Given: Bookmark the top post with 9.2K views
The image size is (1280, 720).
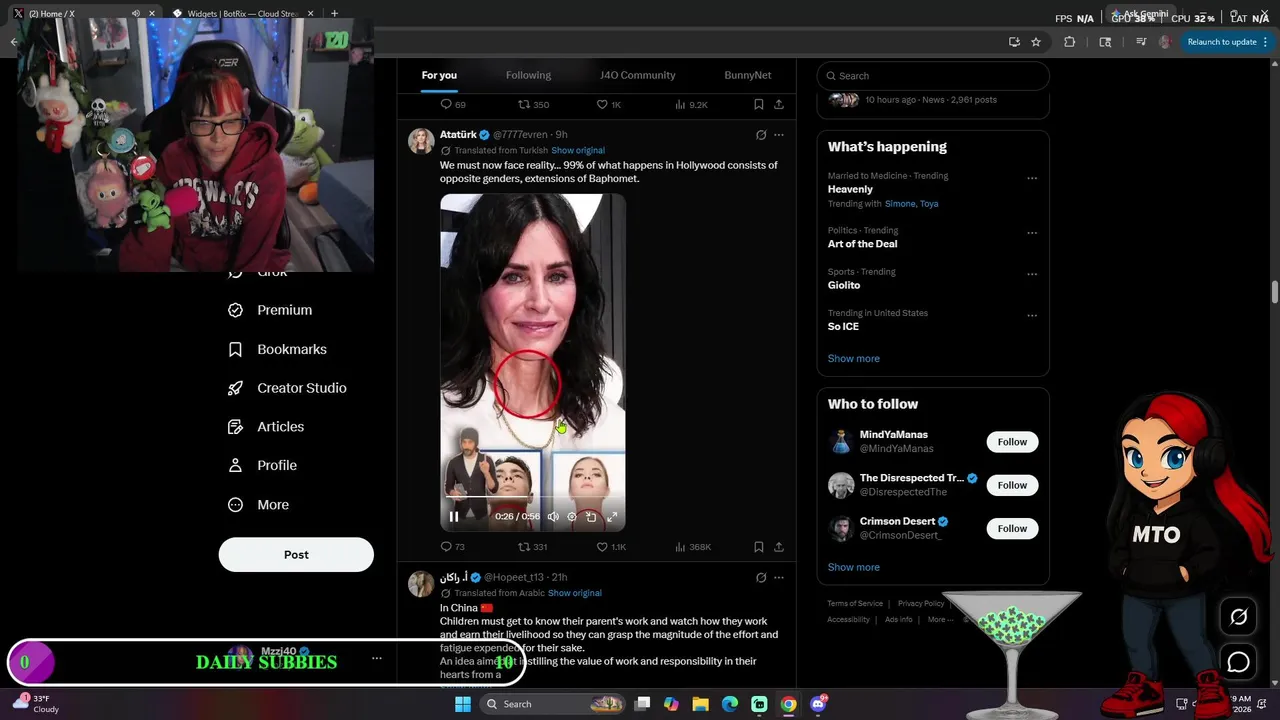Looking at the screenshot, I should (x=759, y=104).
